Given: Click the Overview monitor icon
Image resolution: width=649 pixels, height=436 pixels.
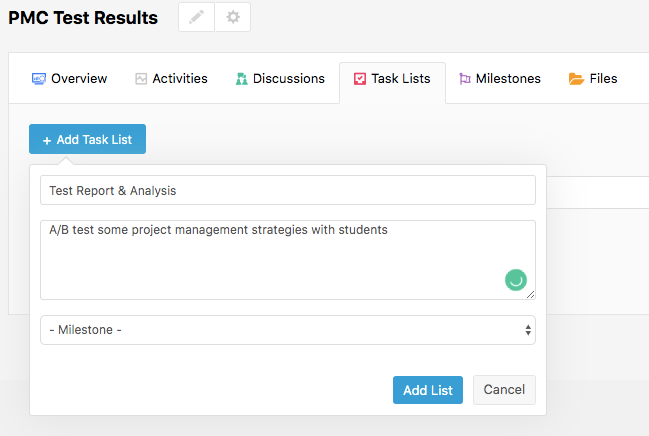Looking at the screenshot, I should 39,79.
